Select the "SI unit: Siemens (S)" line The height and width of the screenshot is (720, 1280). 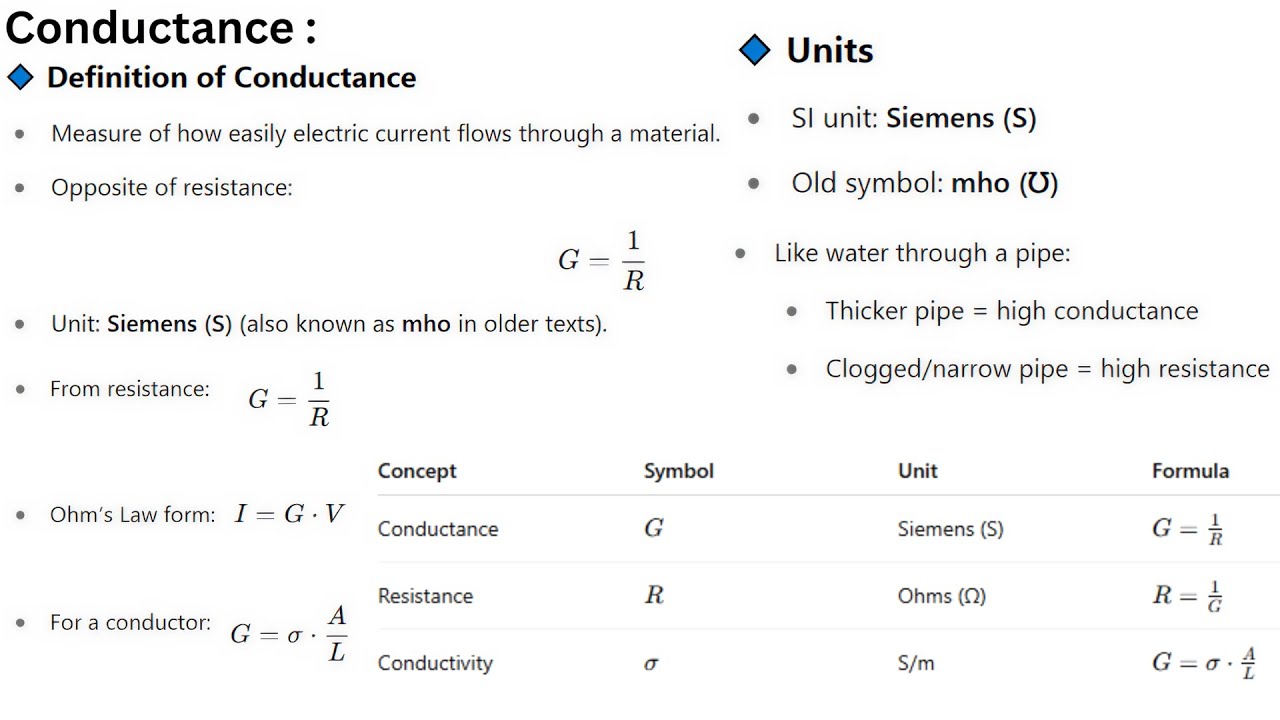pos(913,118)
